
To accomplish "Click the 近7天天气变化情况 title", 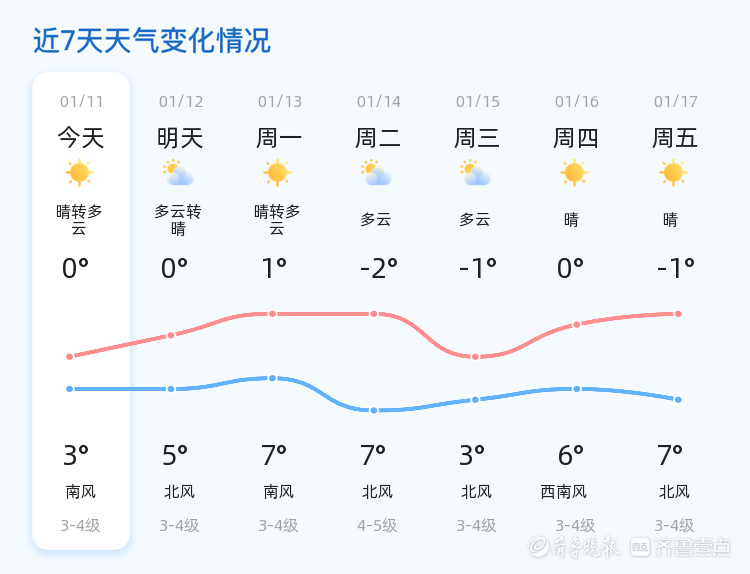I will coord(152,40).
